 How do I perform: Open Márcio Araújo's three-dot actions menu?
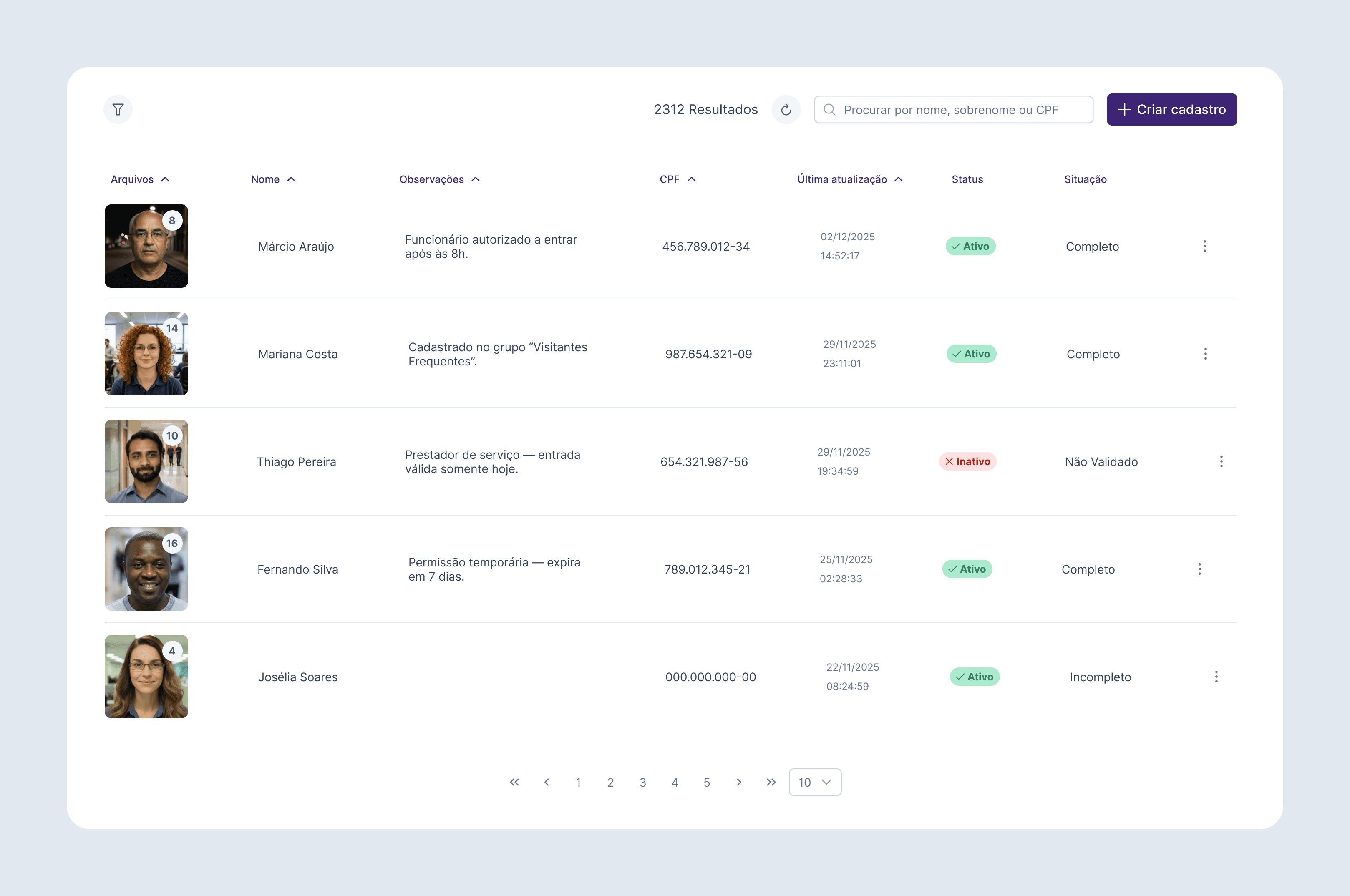[1204, 246]
